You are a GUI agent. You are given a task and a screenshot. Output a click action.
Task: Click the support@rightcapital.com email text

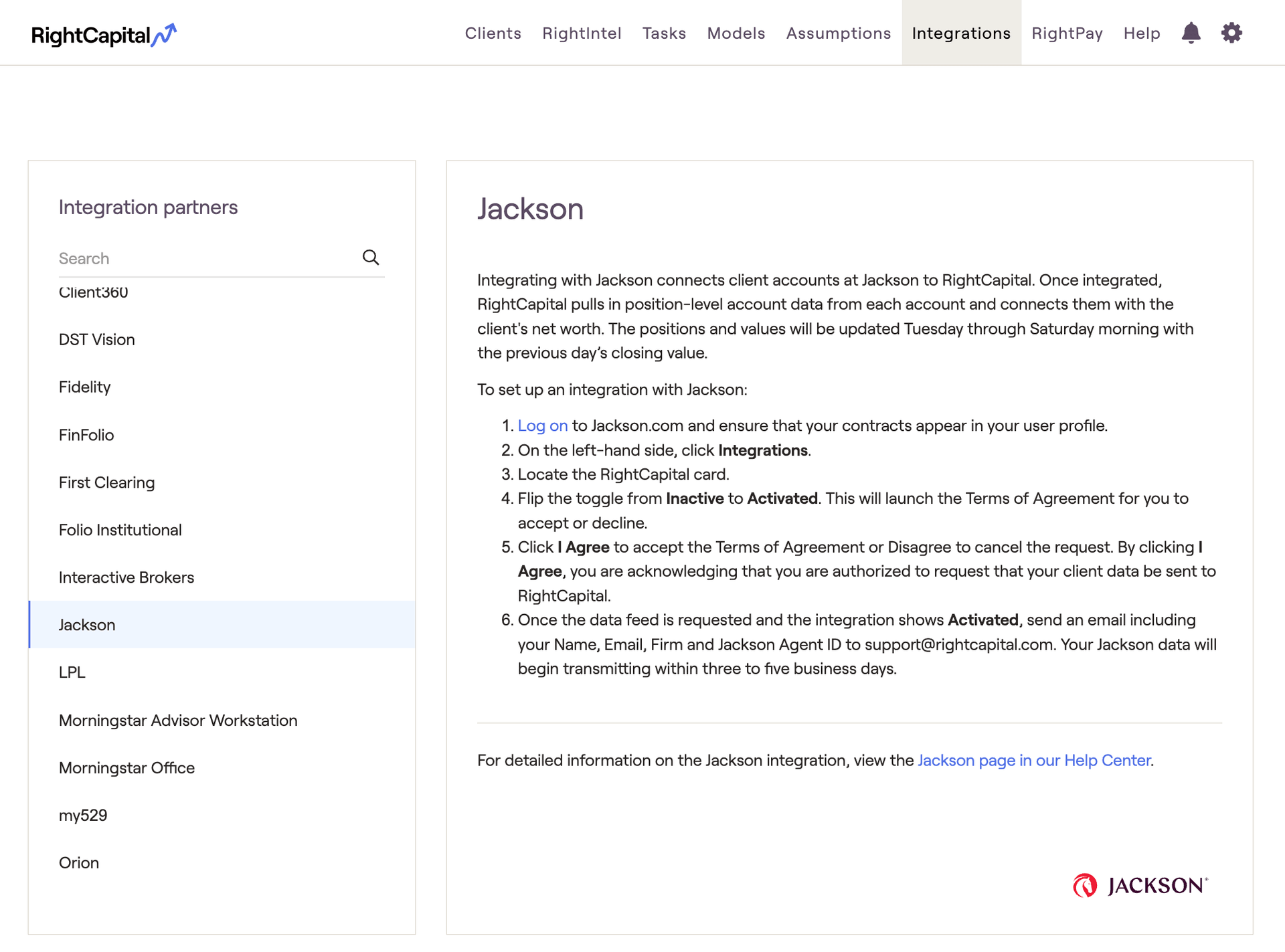(958, 644)
